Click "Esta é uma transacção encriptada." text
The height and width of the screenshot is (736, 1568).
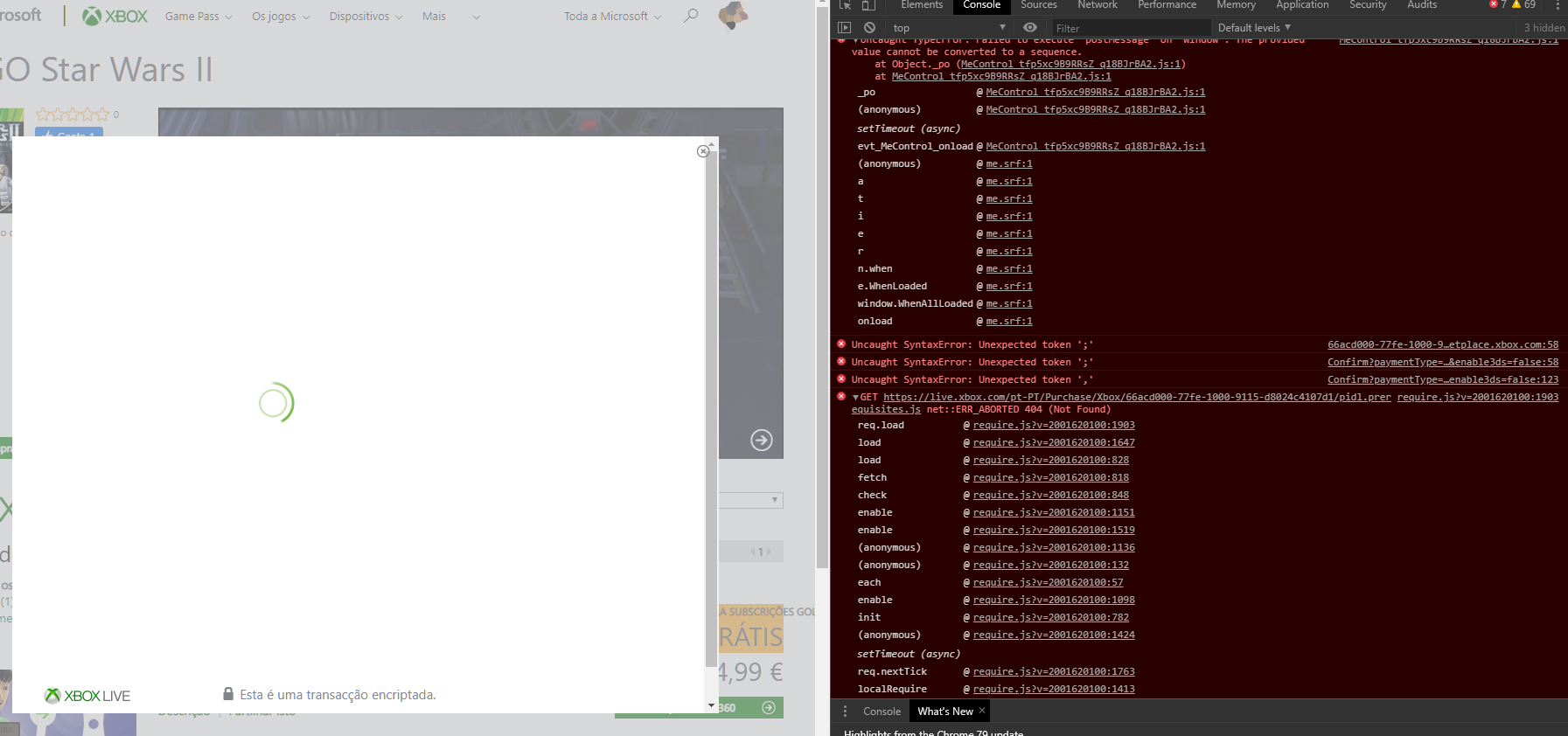click(338, 695)
